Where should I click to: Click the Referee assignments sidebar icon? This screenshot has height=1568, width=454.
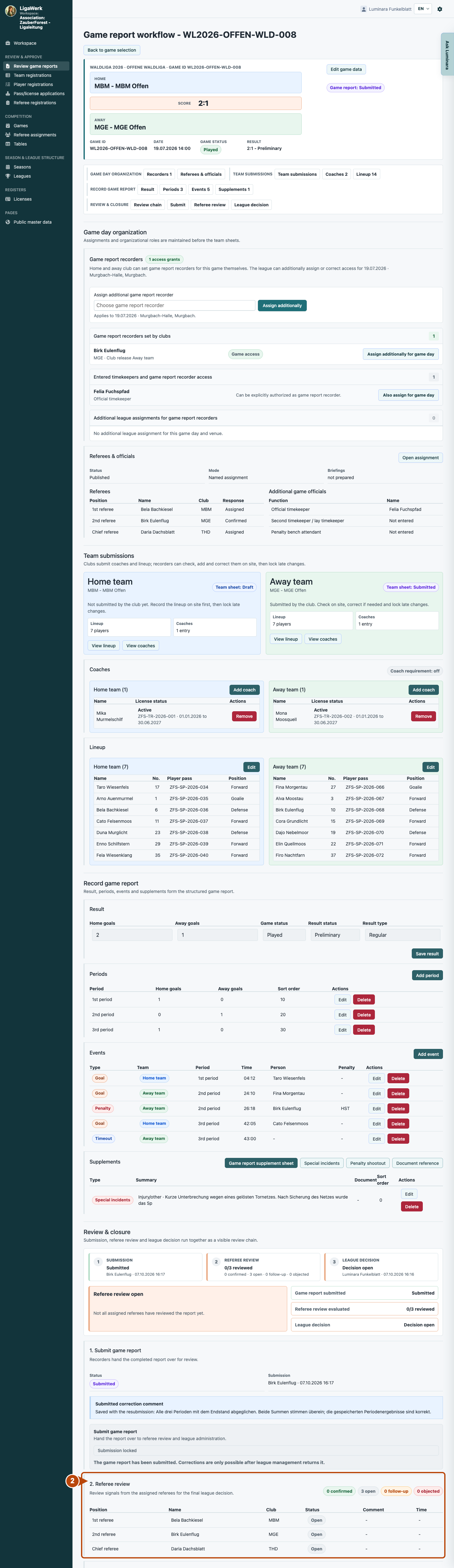(x=8, y=135)
